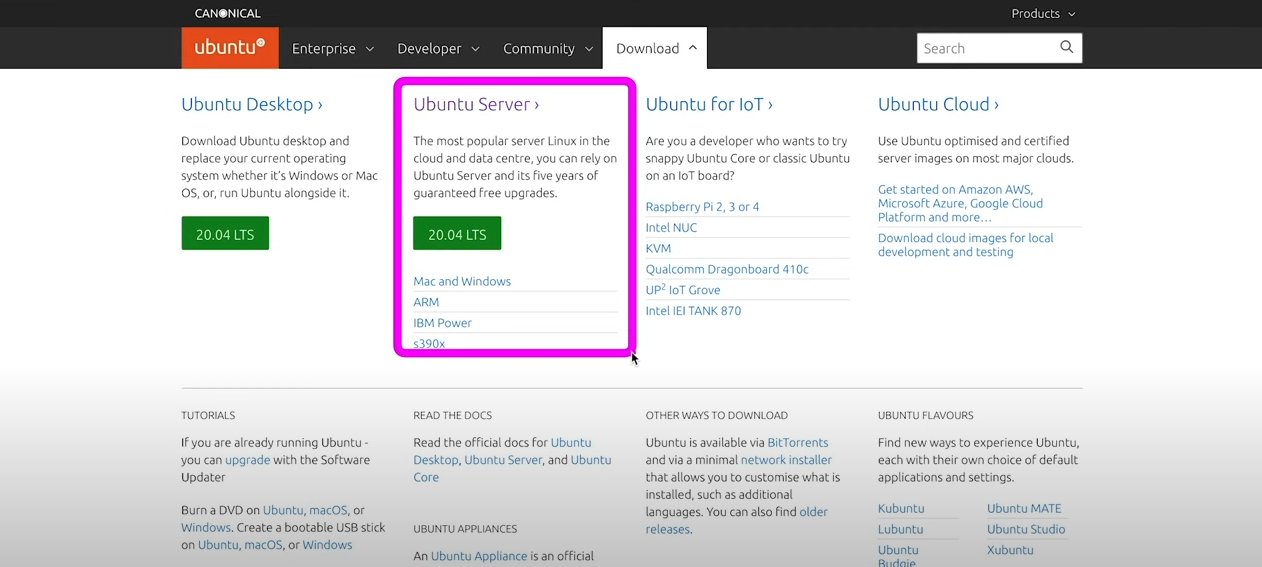The height and width of the screenshot is (567, 1262).
Task: Select the ARM server download link
Action: pos(426,302)
